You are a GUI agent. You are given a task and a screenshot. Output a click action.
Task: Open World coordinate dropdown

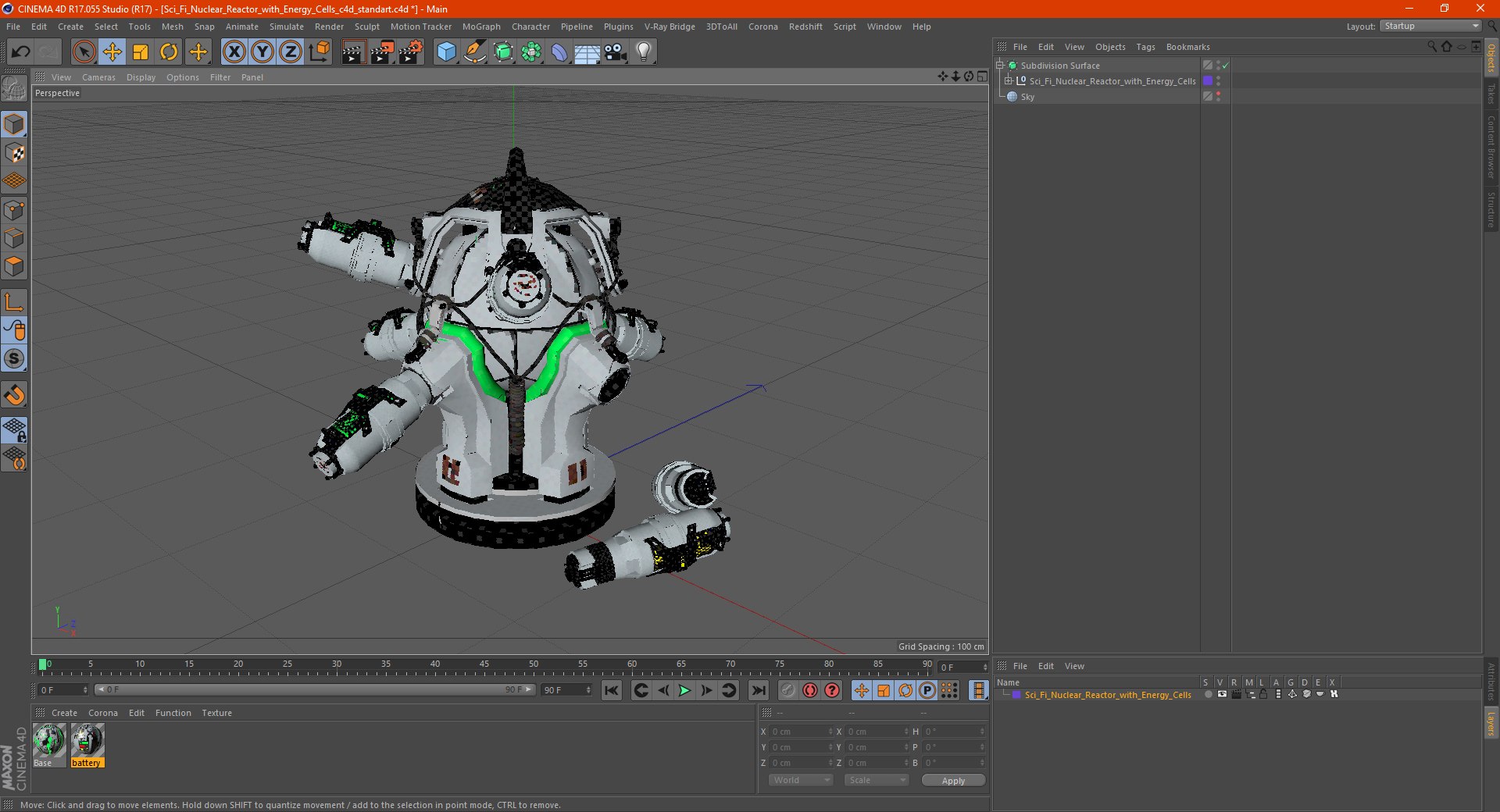801,780
